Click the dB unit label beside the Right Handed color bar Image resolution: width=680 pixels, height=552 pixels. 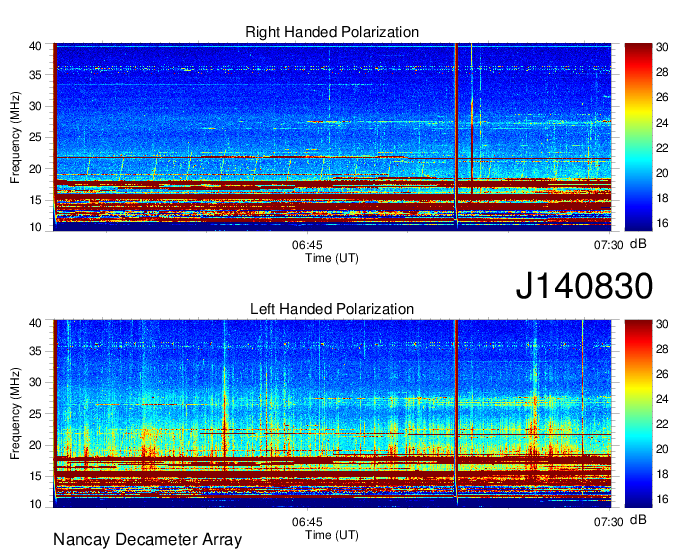[638, 244]
